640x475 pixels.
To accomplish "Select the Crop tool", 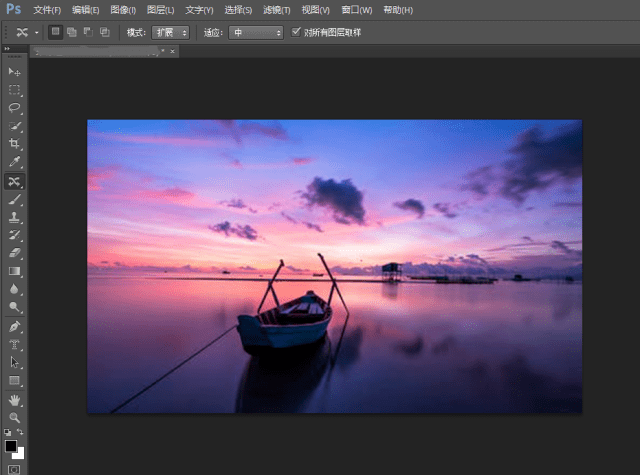I will (14, 144).
